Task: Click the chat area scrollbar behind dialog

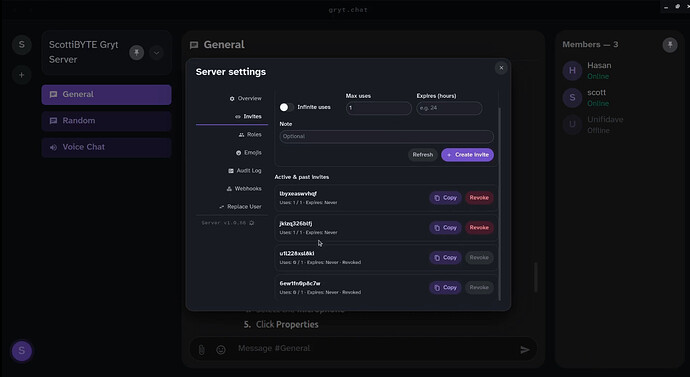Action: (536, 278)
